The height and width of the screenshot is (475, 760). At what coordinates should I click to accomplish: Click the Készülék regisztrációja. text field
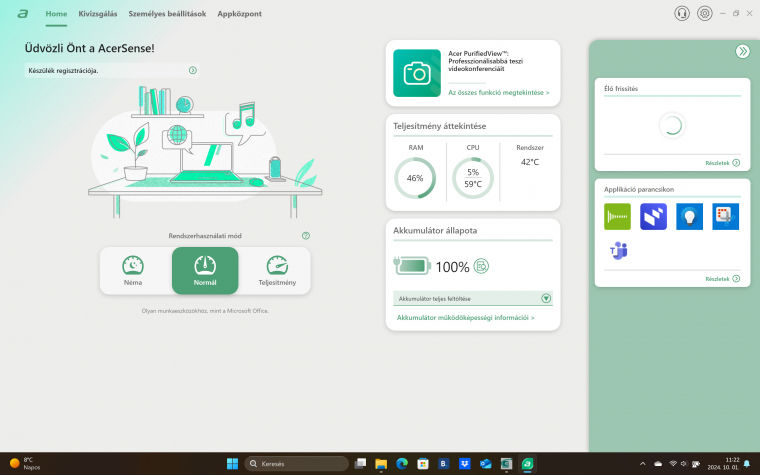(x=111, y=70)
